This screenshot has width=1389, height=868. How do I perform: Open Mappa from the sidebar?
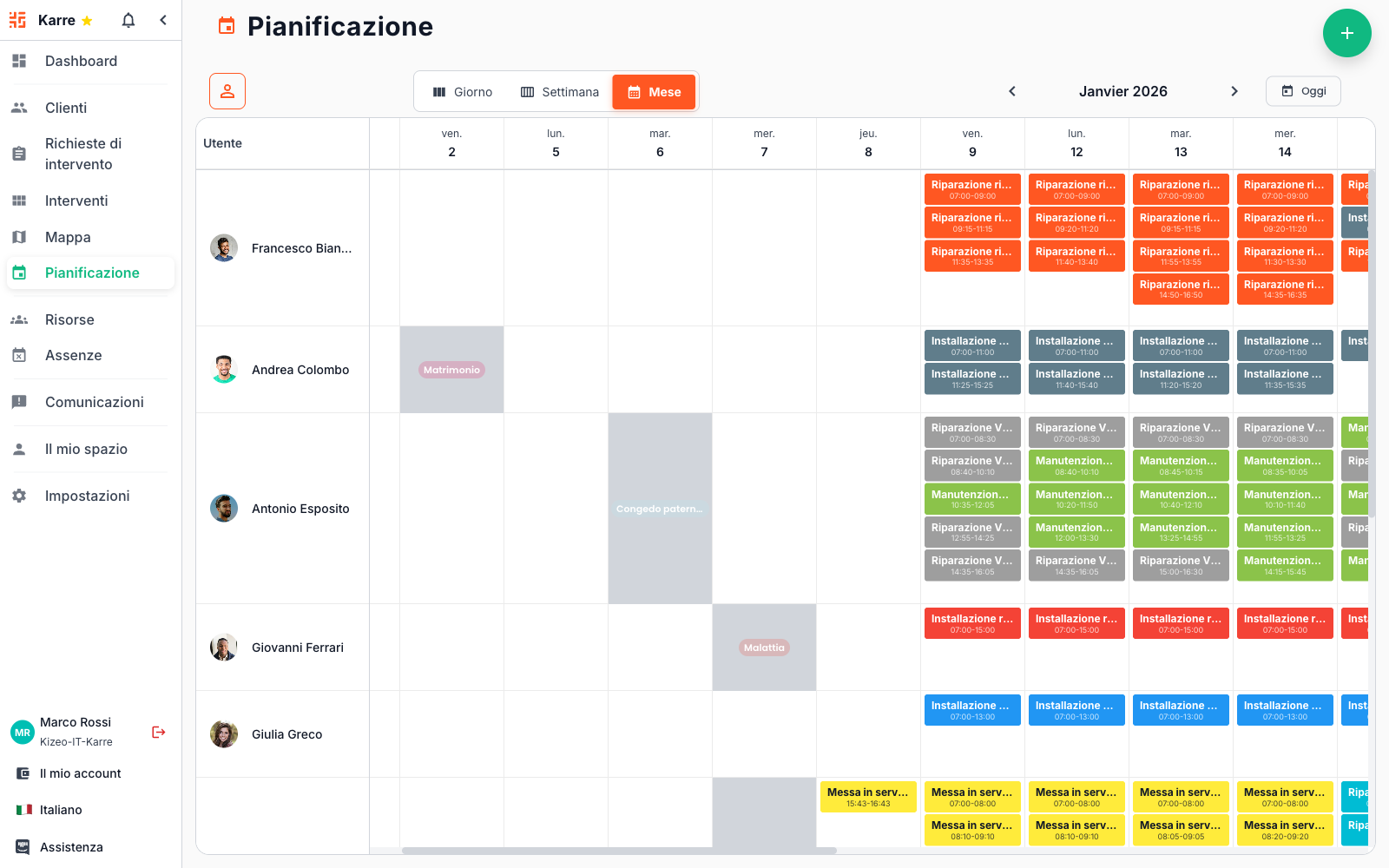(x=68, y=237)
